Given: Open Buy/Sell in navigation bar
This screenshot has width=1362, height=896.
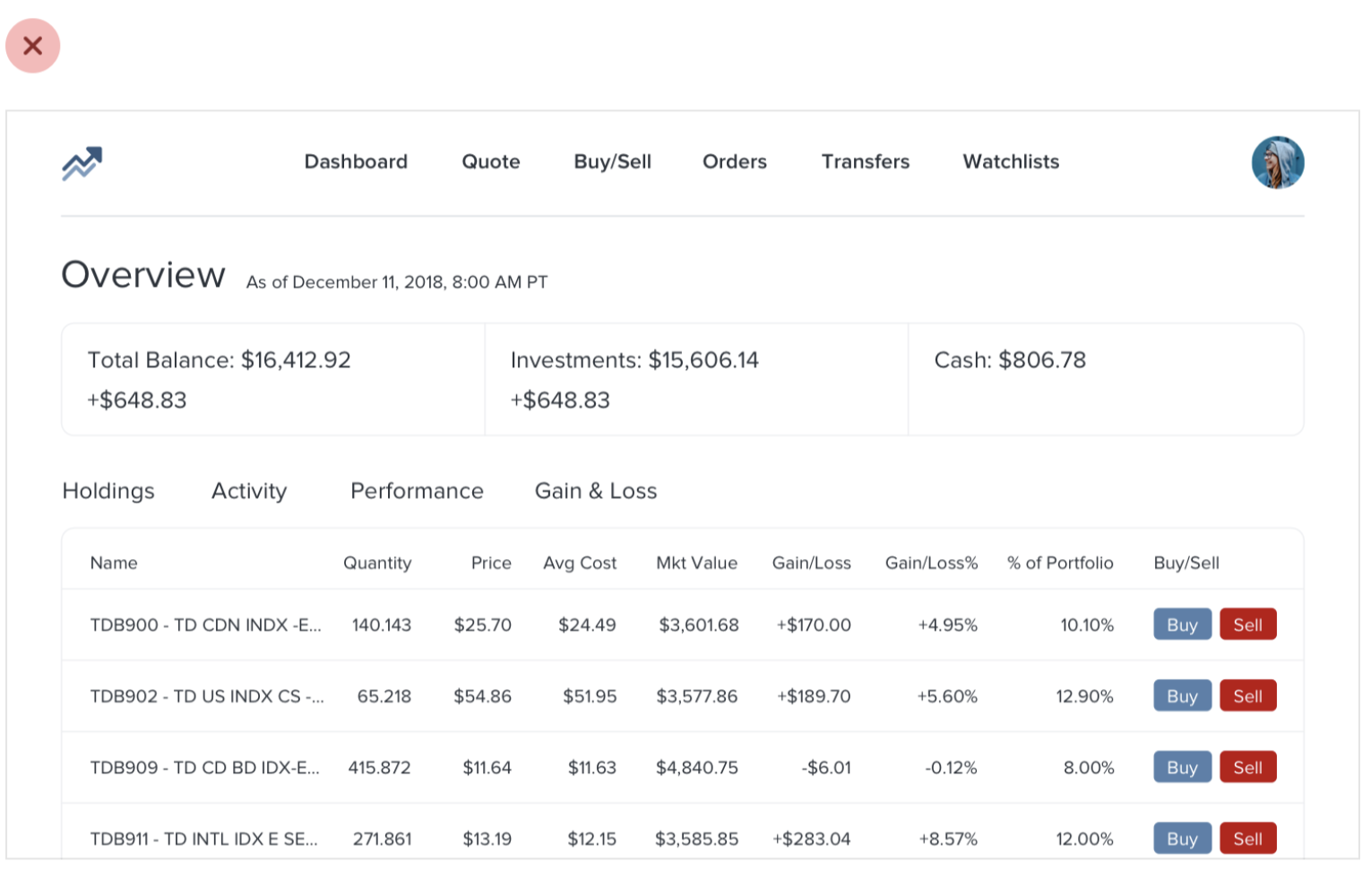Looking at the screenshot, I should 612,162.
